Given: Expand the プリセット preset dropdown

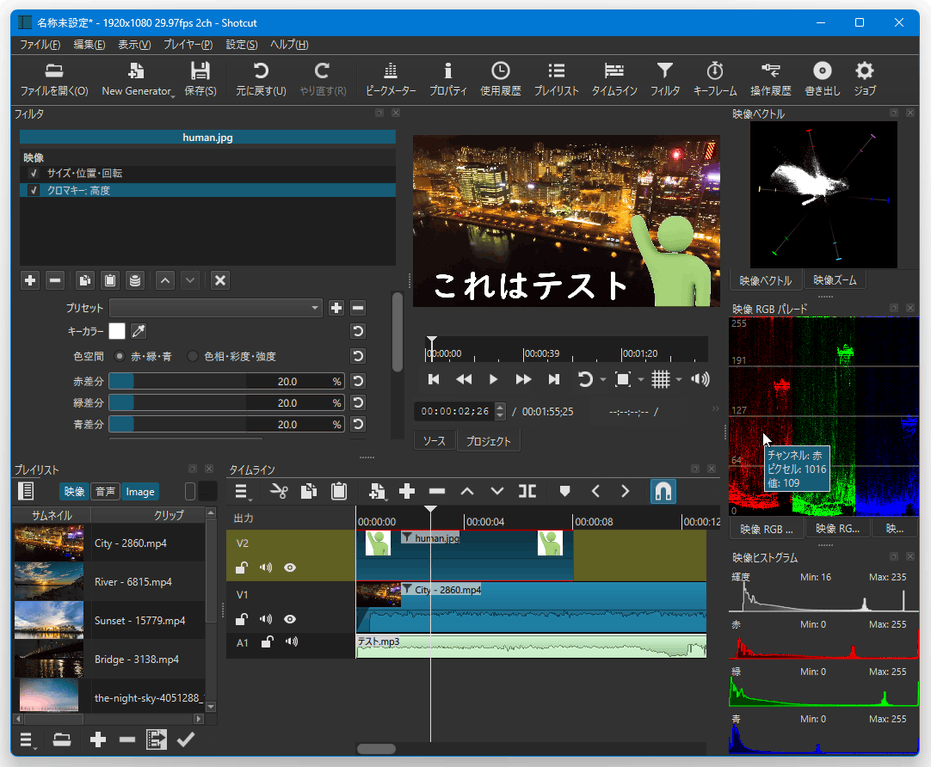Looking at the screenshot, I should click(x=216, y=308).
